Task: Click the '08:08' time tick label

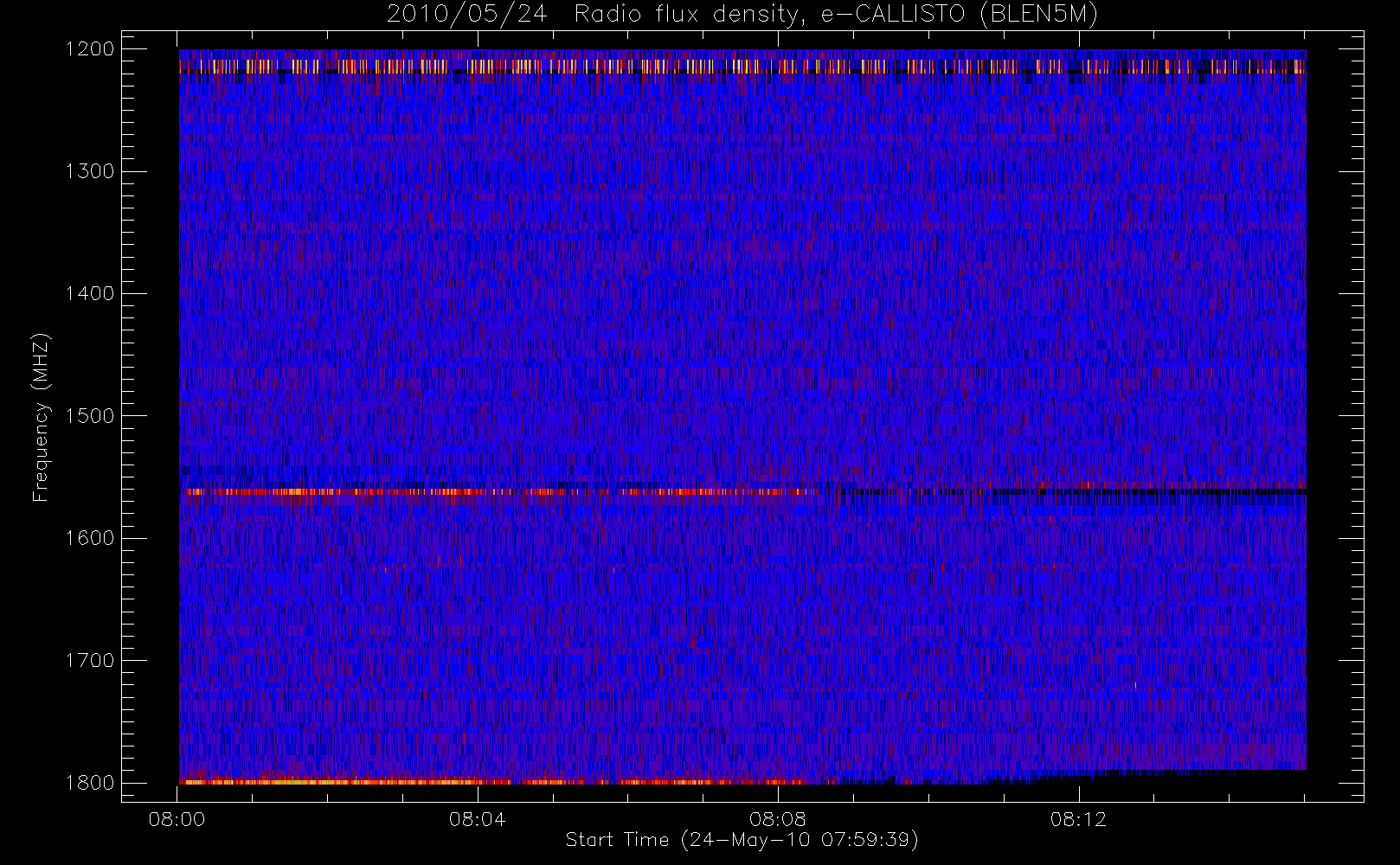Action: 778,819
